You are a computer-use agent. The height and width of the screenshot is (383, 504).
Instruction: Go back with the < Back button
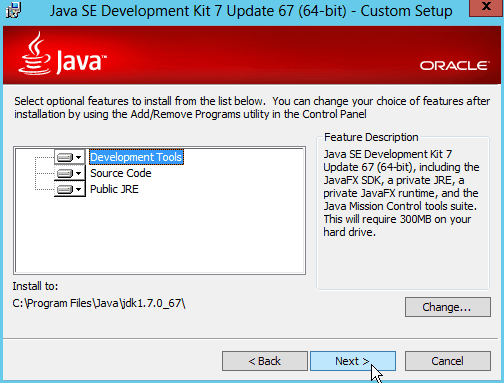265,361
